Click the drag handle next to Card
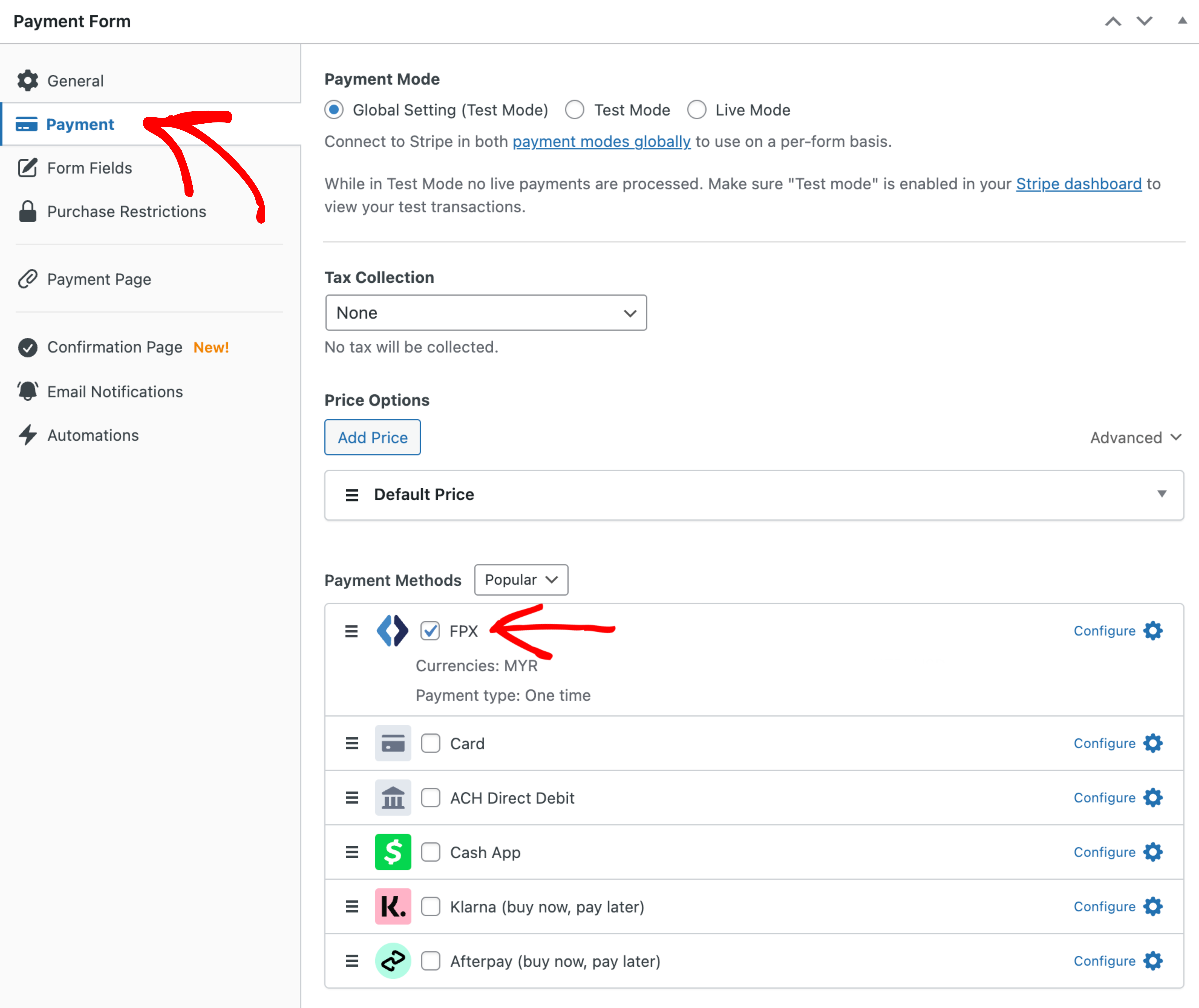Image resolution: width=1199 pixels, height=1008 pixels. click(352, 743)
